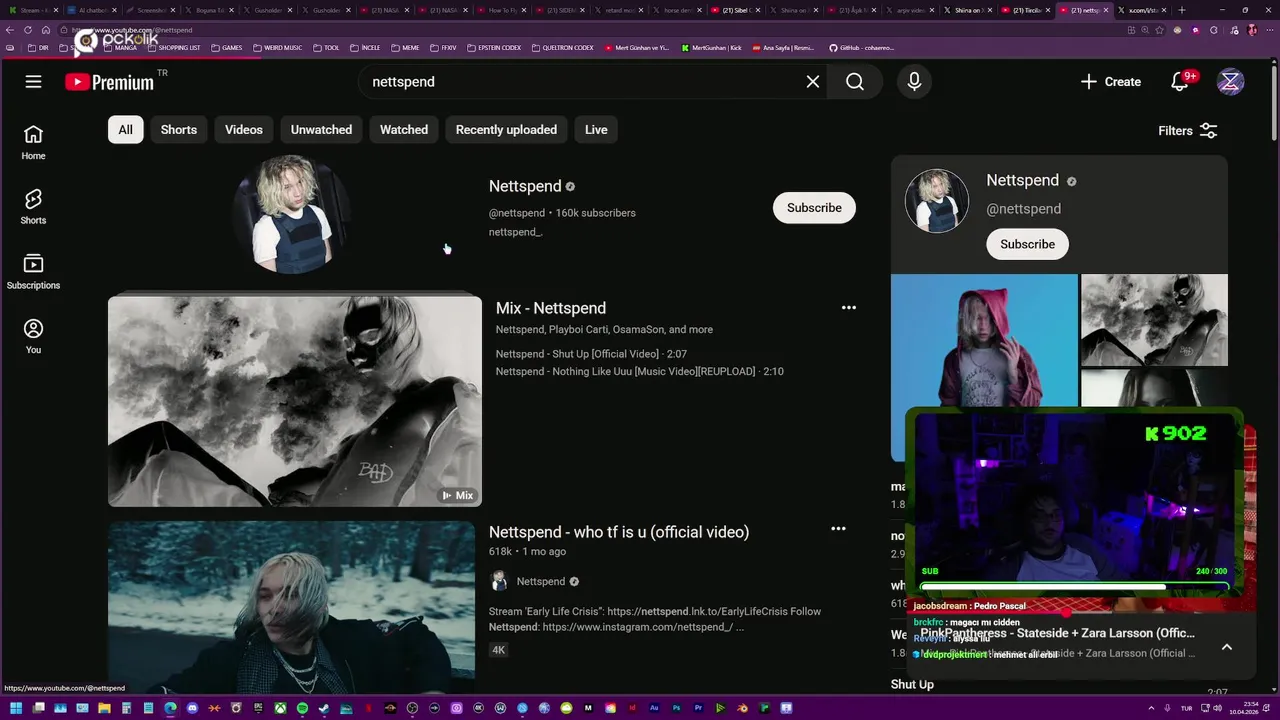
Task: Play Nothing Like Uuu [Music Video] entry
Action: [639, 371]
